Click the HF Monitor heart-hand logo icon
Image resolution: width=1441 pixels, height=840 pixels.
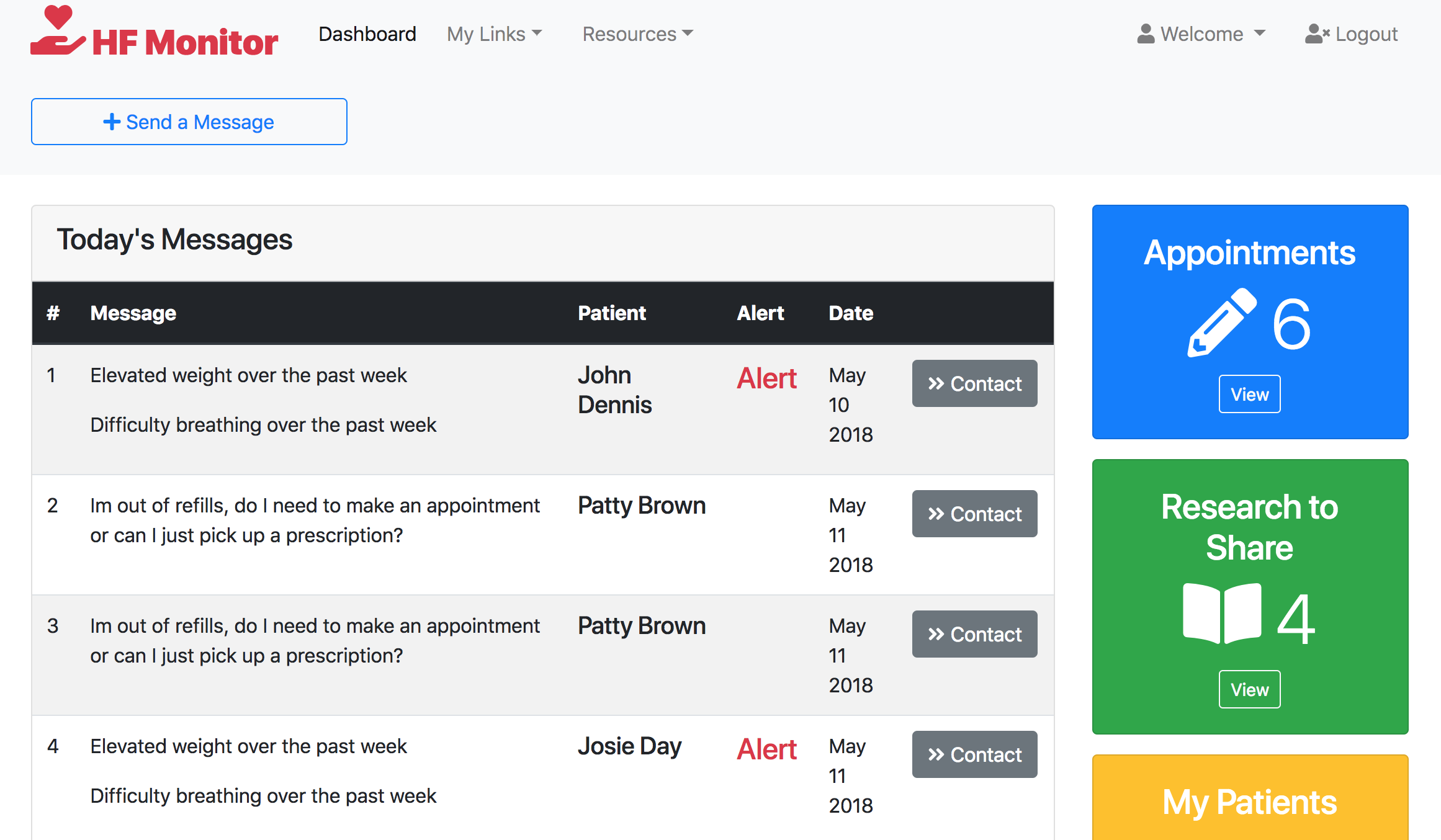click(57, 31)
